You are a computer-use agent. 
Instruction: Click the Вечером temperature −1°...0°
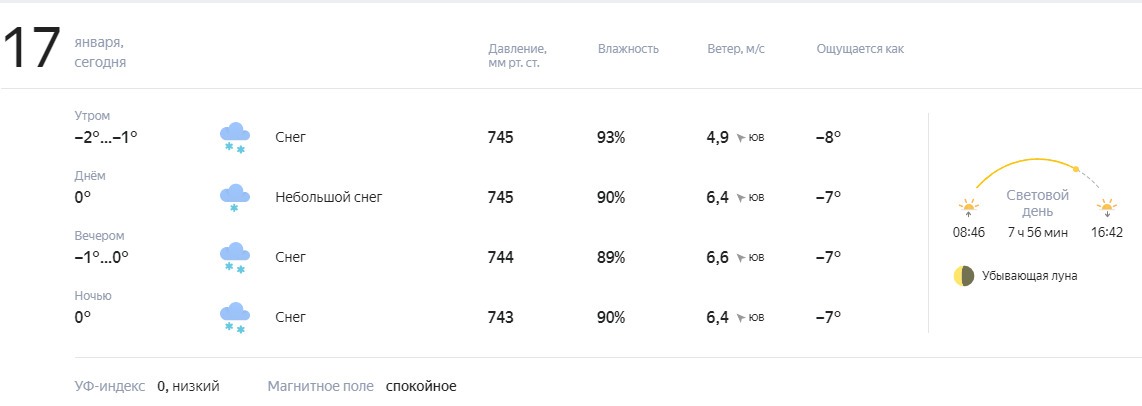101,257
